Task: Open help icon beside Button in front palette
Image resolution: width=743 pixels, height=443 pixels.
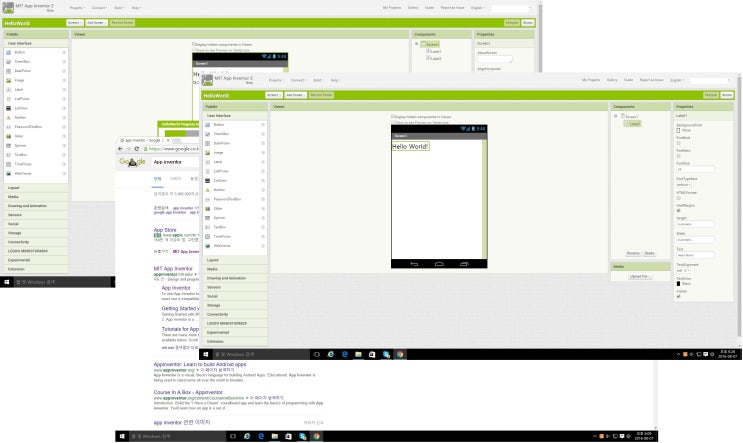Action: [263, 125]
